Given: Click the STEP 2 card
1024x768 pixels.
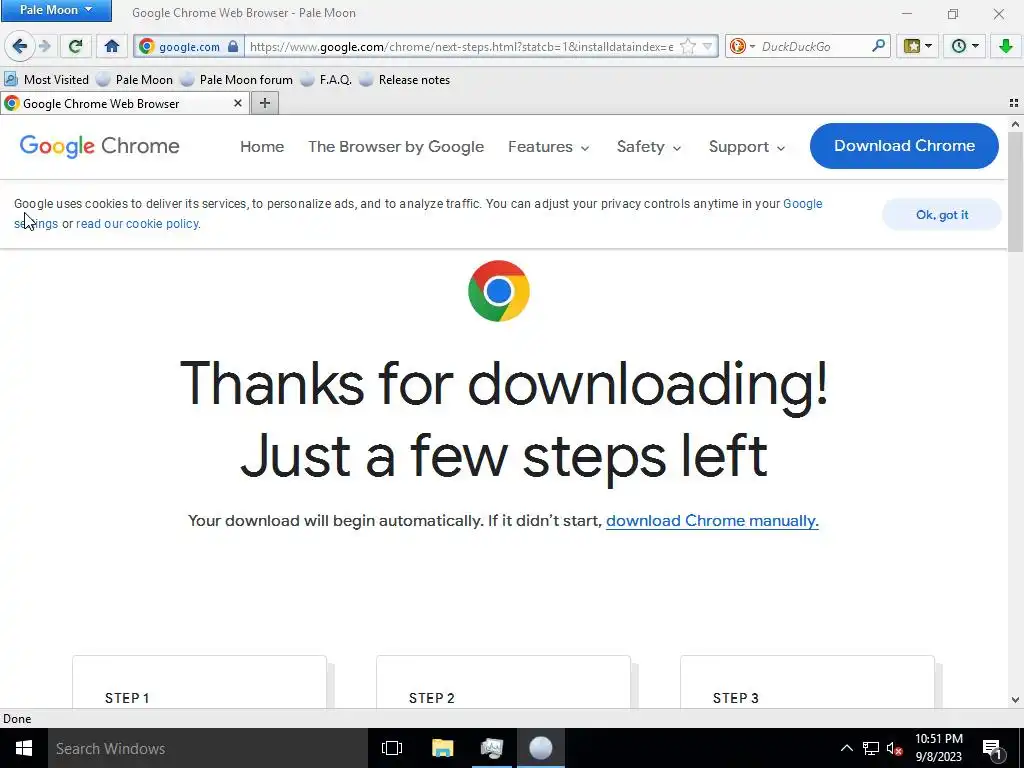Looking at the screenshot, I should 504,682.
